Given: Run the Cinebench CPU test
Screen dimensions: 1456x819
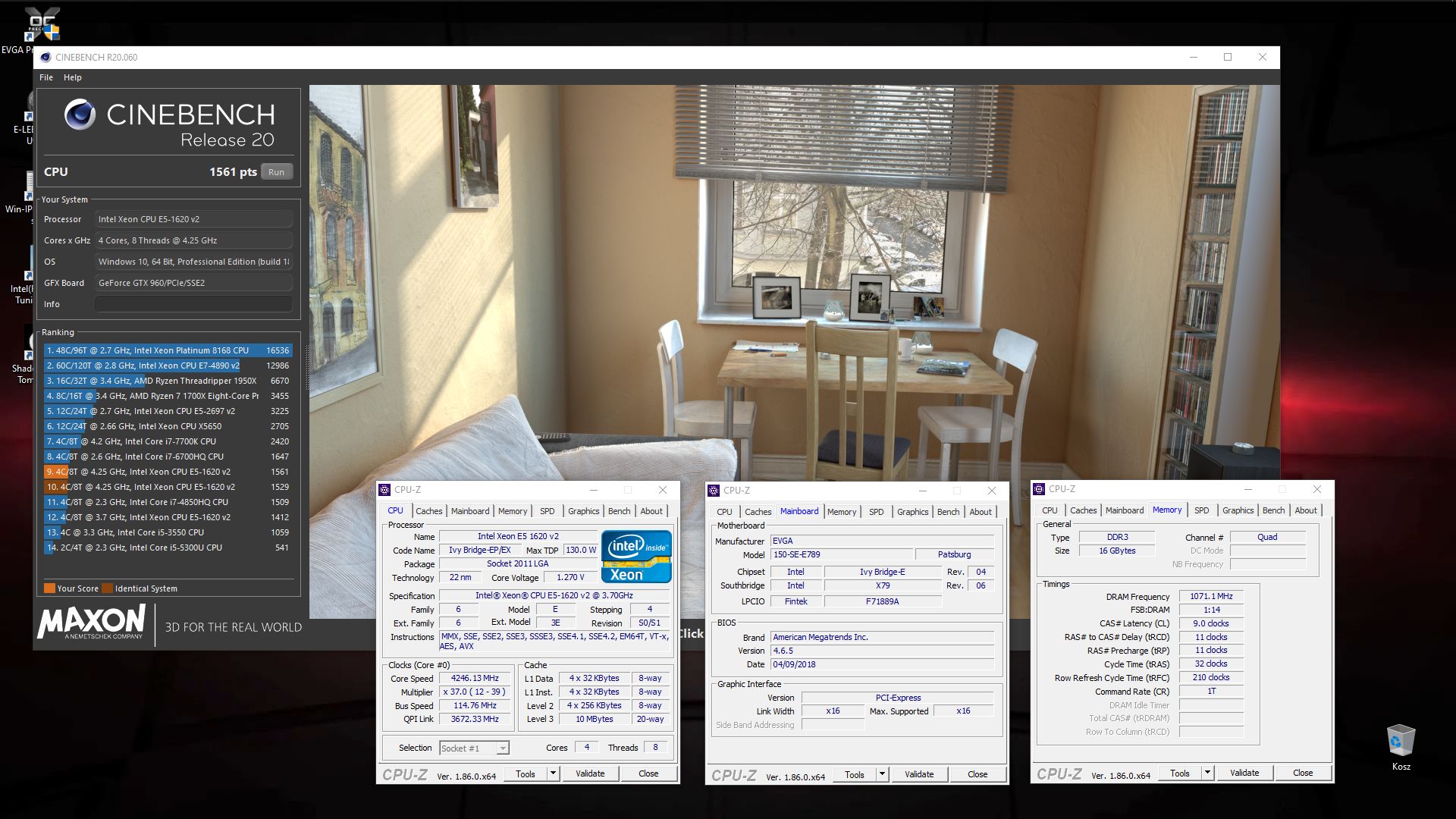Looking at the screenshot, I should 276,172.
